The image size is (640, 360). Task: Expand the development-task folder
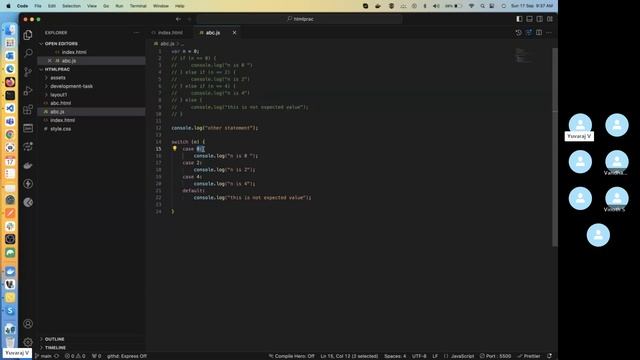71,86
